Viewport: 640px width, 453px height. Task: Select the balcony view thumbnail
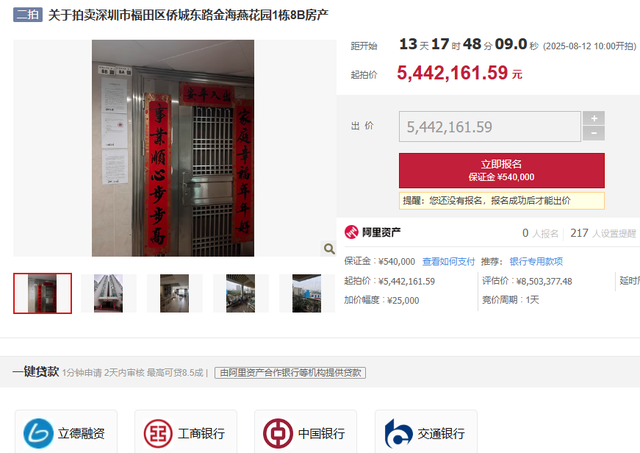point(240,293)
